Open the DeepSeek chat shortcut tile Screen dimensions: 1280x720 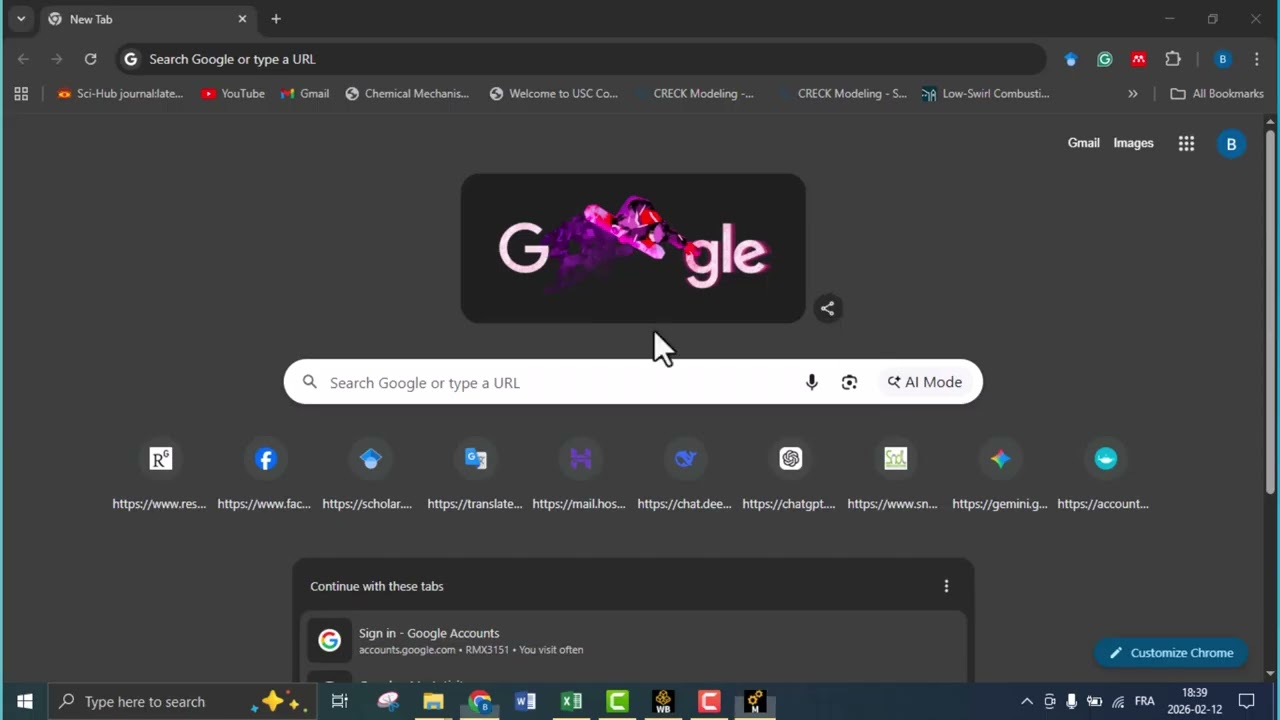pos(685,475)
